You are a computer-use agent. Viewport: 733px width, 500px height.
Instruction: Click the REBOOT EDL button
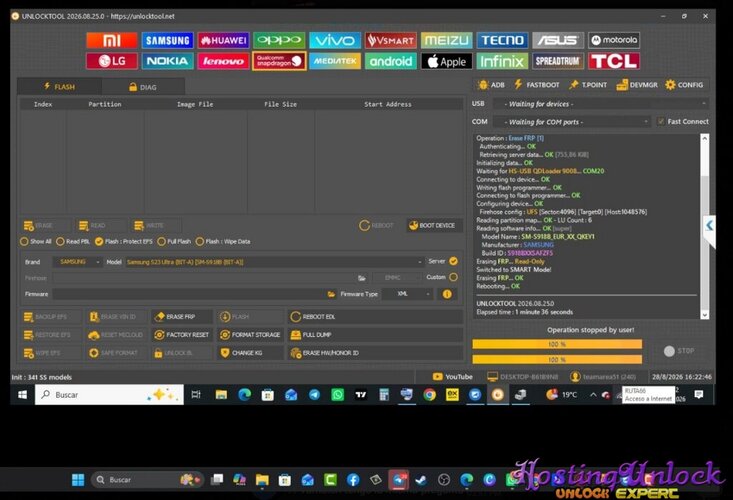(375, 317)
